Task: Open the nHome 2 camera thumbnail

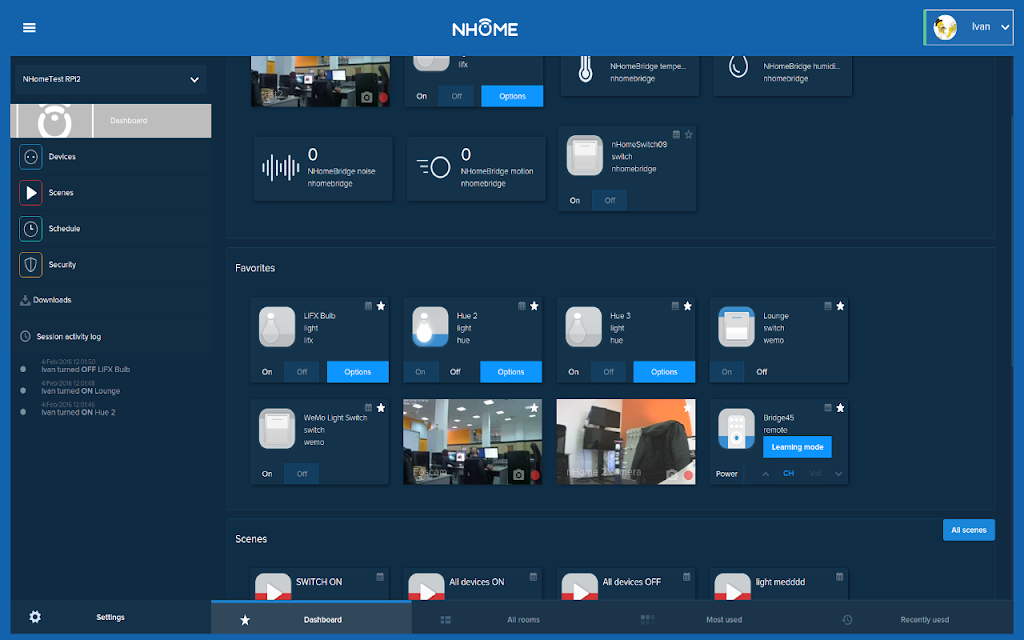Action: tap(626, 442)
